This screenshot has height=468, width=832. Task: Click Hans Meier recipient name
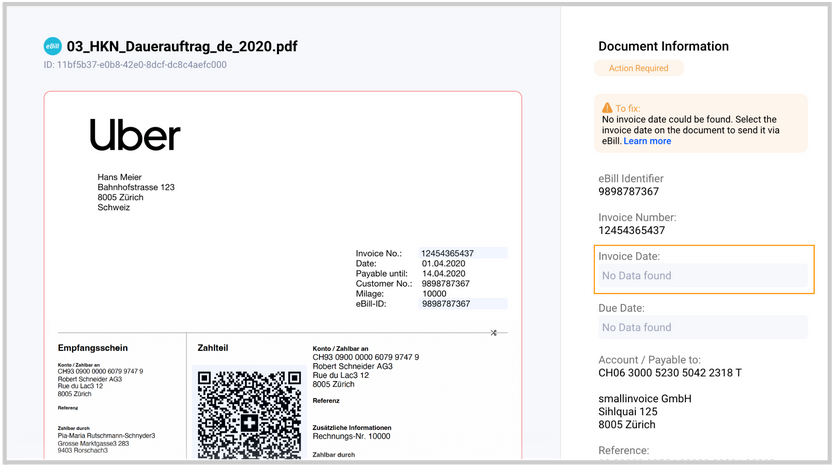(119, 177)
